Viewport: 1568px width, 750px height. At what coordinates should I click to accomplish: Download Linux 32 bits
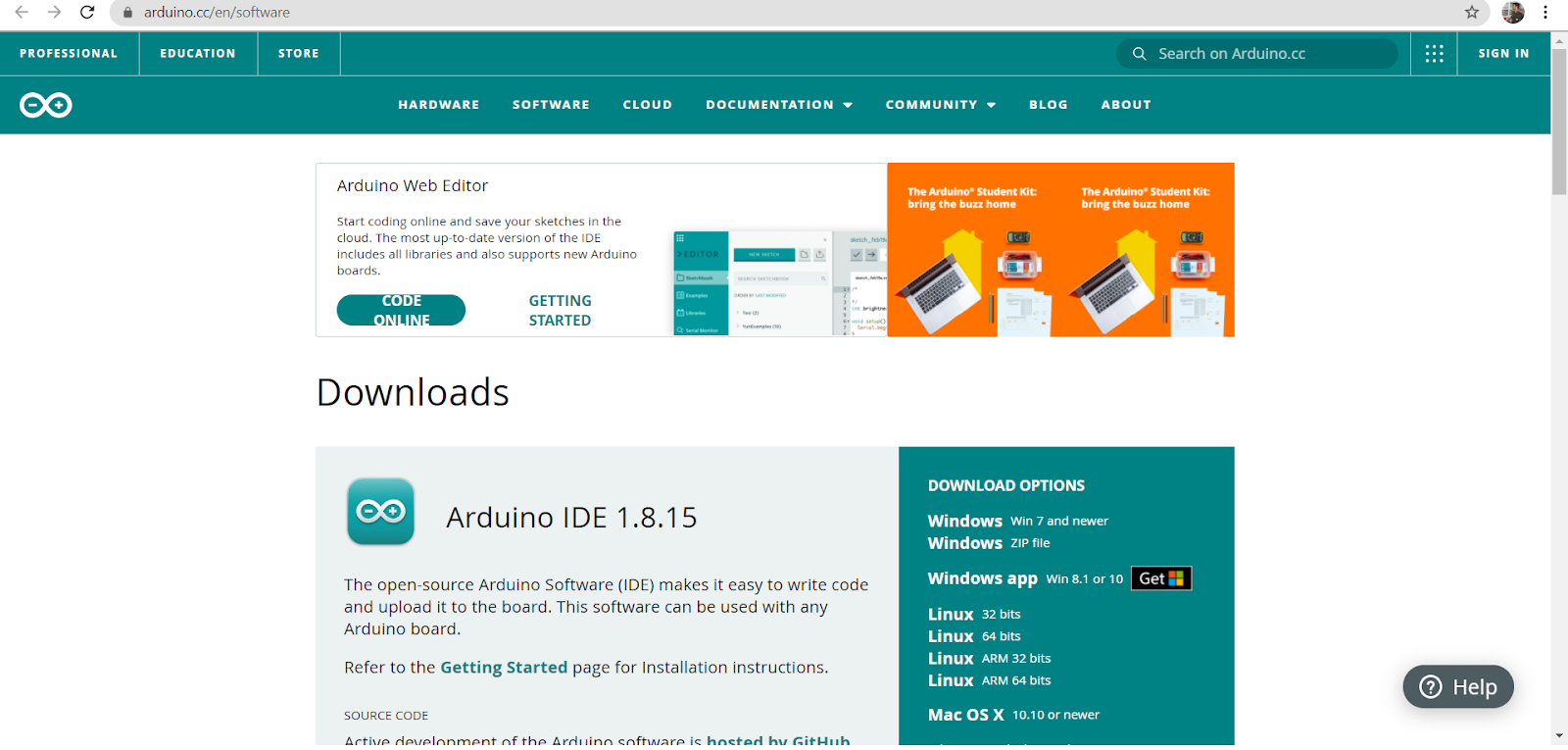[974, 615]
